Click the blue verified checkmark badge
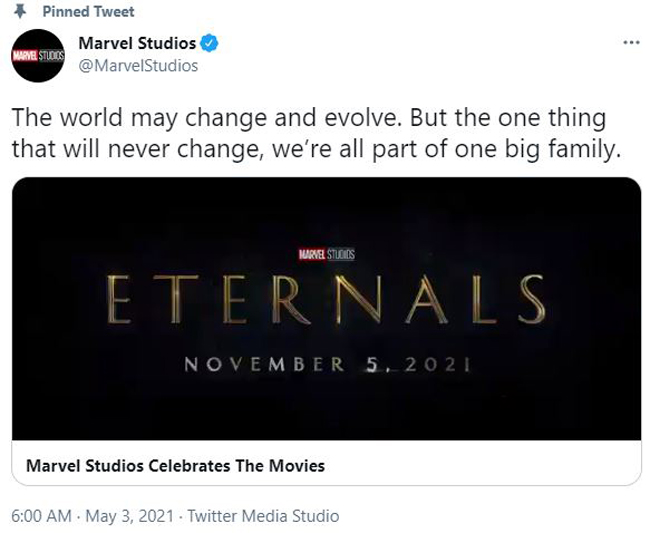Screen dimensions: 650x533 [x=209, y=43]
